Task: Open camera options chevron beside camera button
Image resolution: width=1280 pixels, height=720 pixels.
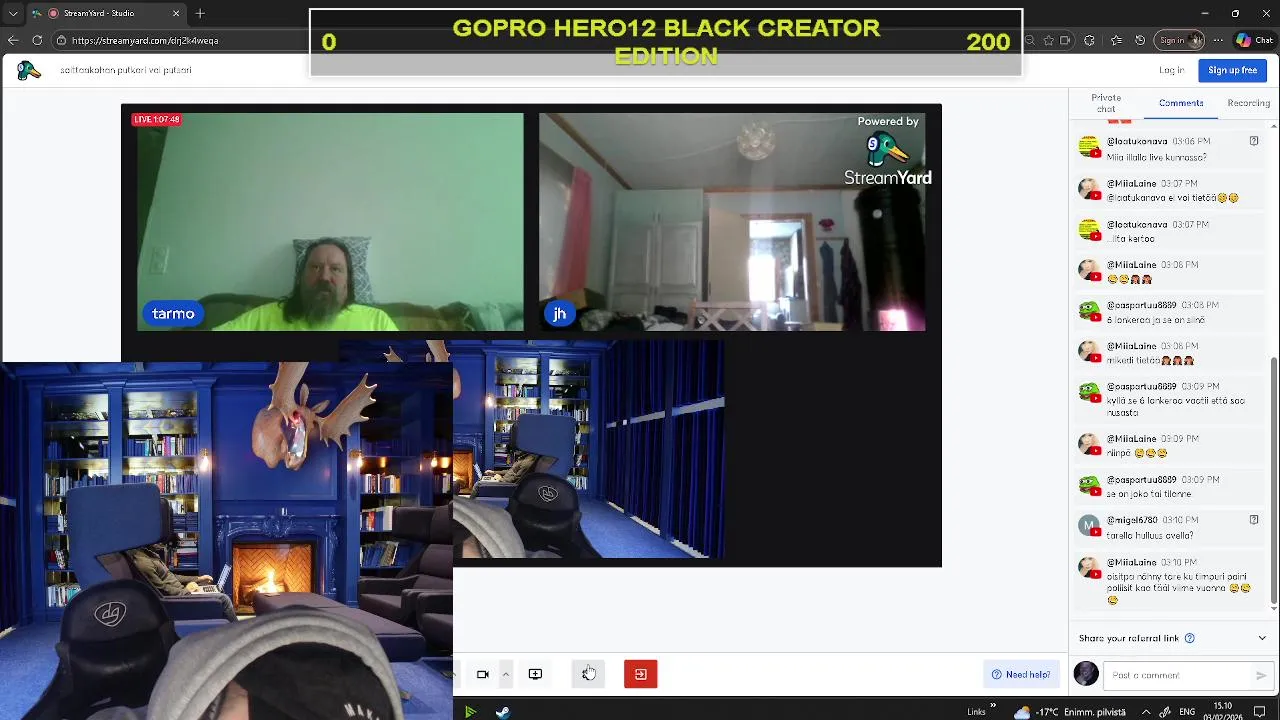Action: click(x=506, y=674)
